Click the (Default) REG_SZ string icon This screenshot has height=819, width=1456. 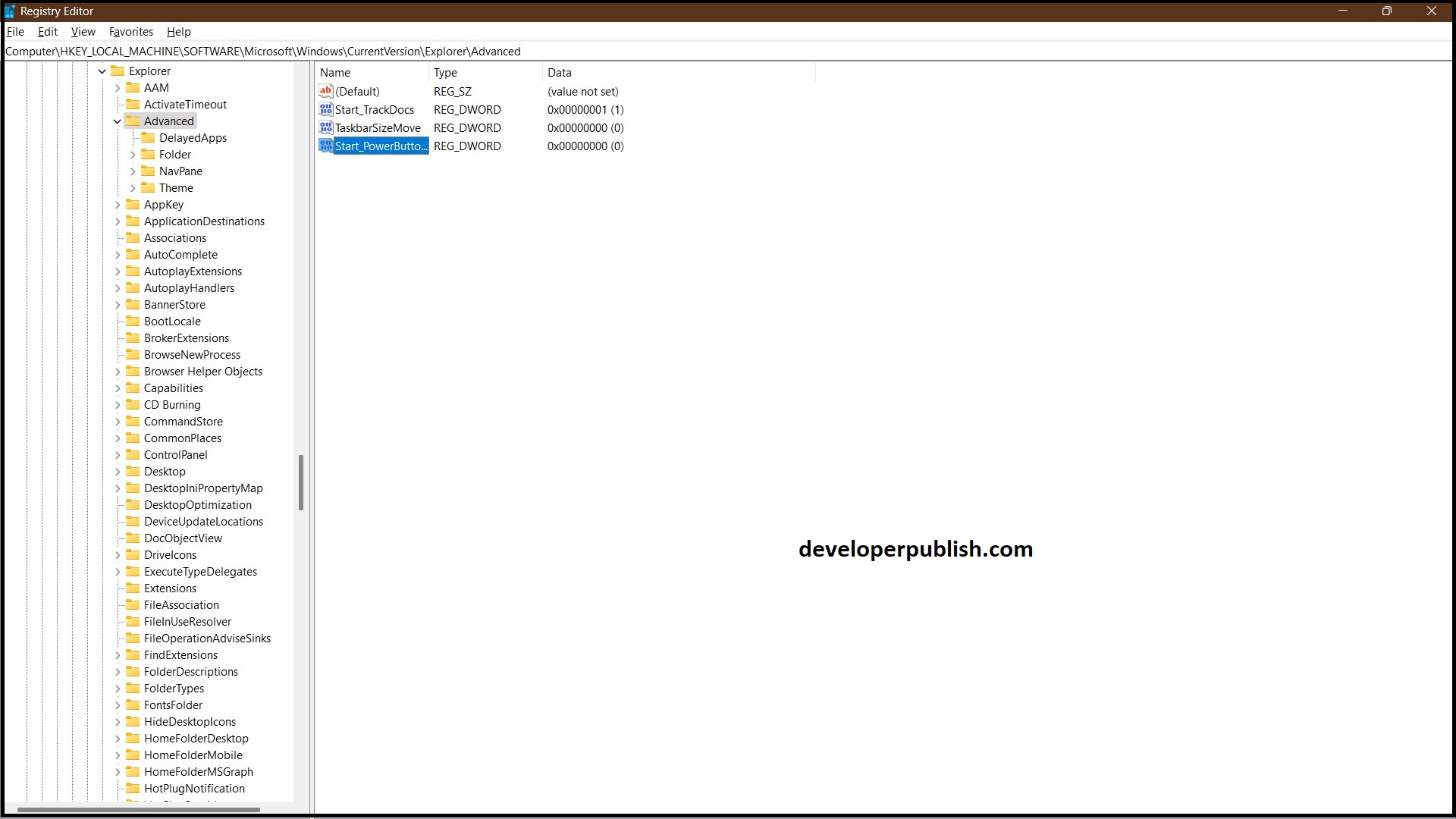[326, 91]
